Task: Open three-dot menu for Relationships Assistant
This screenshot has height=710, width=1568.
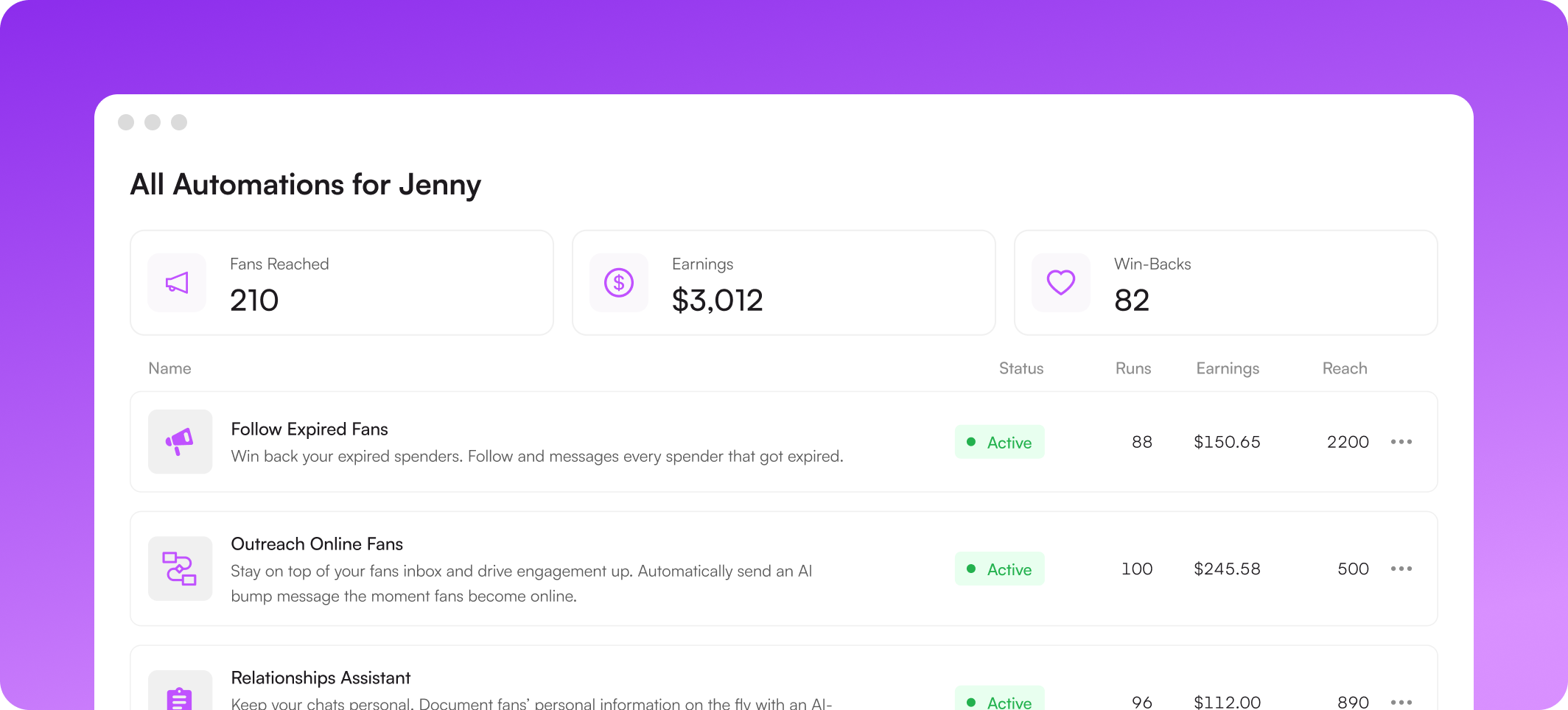Action: coord(1401,703)
